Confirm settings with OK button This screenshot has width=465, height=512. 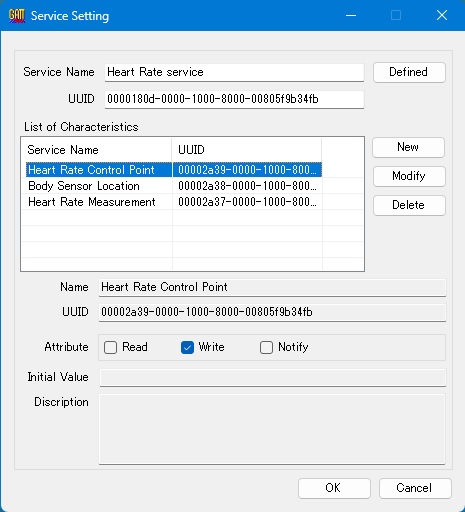(x=334, y=488)
